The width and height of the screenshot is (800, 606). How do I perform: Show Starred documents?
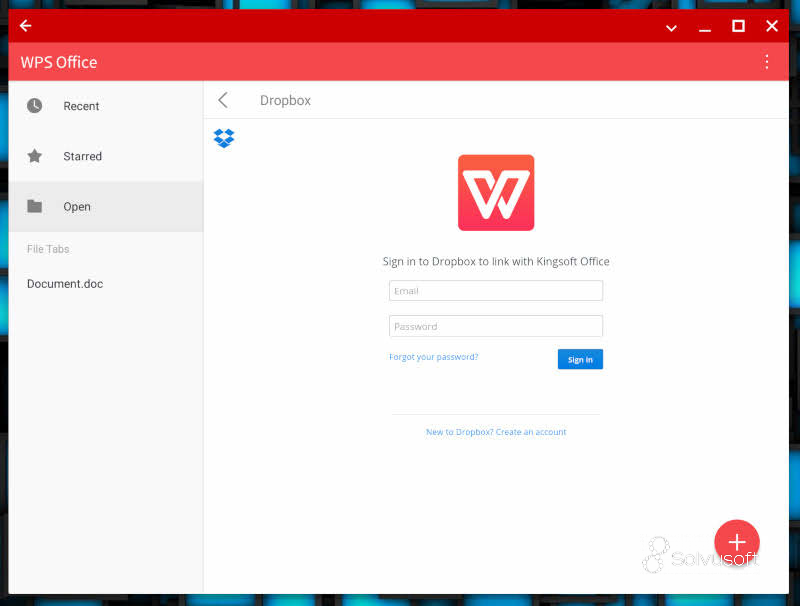tap(106, 156)
